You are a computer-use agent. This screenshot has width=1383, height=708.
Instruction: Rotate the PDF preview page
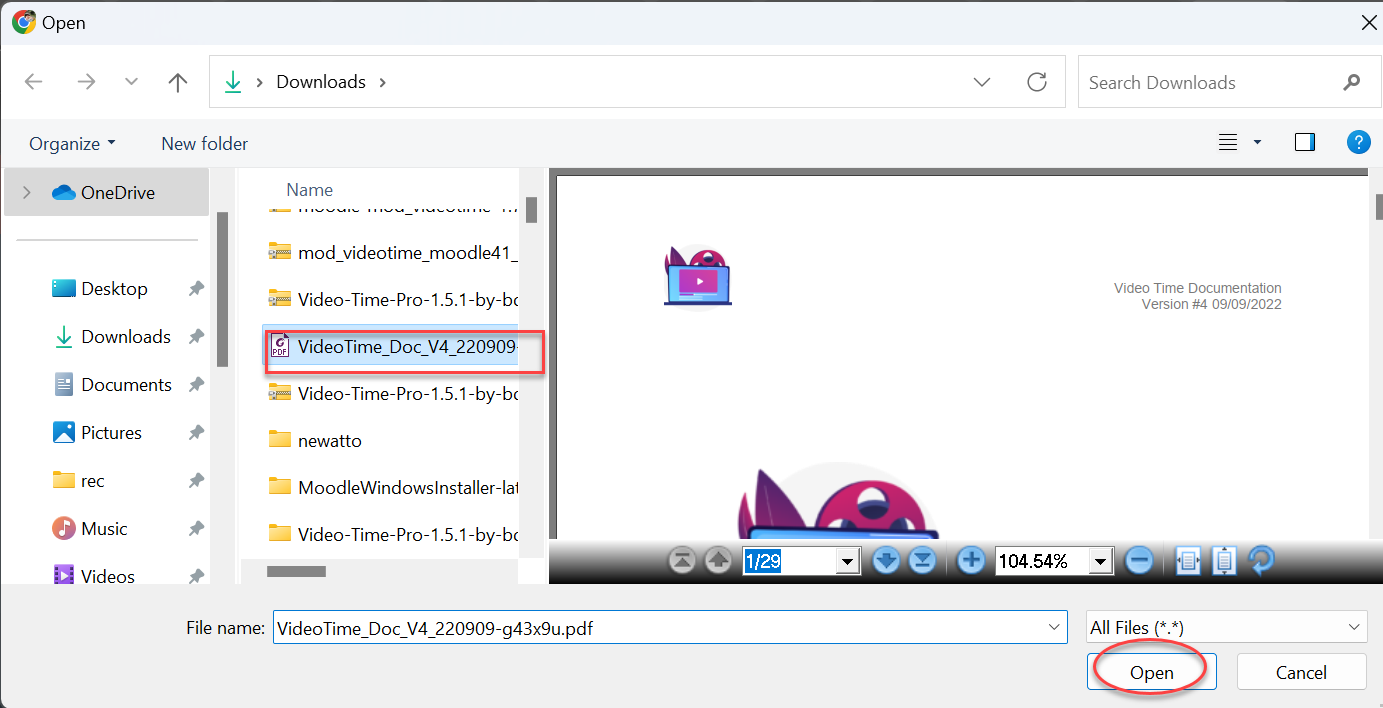[1261, 561]
